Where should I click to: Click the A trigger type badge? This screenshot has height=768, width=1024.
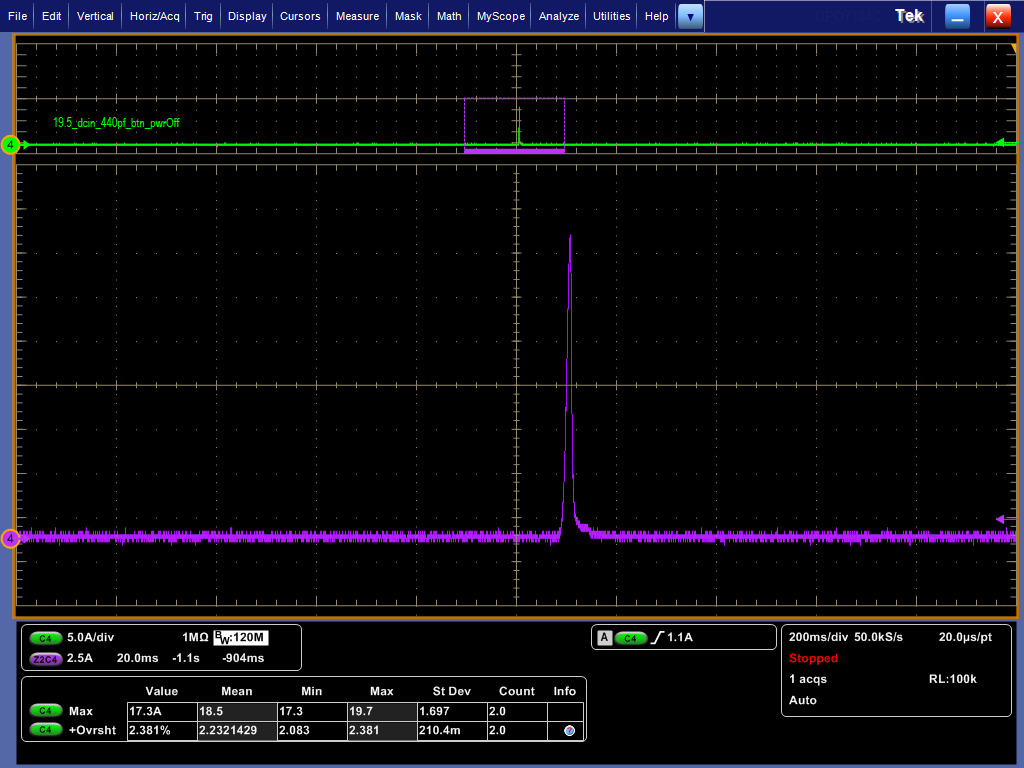[x=604, y=638]
